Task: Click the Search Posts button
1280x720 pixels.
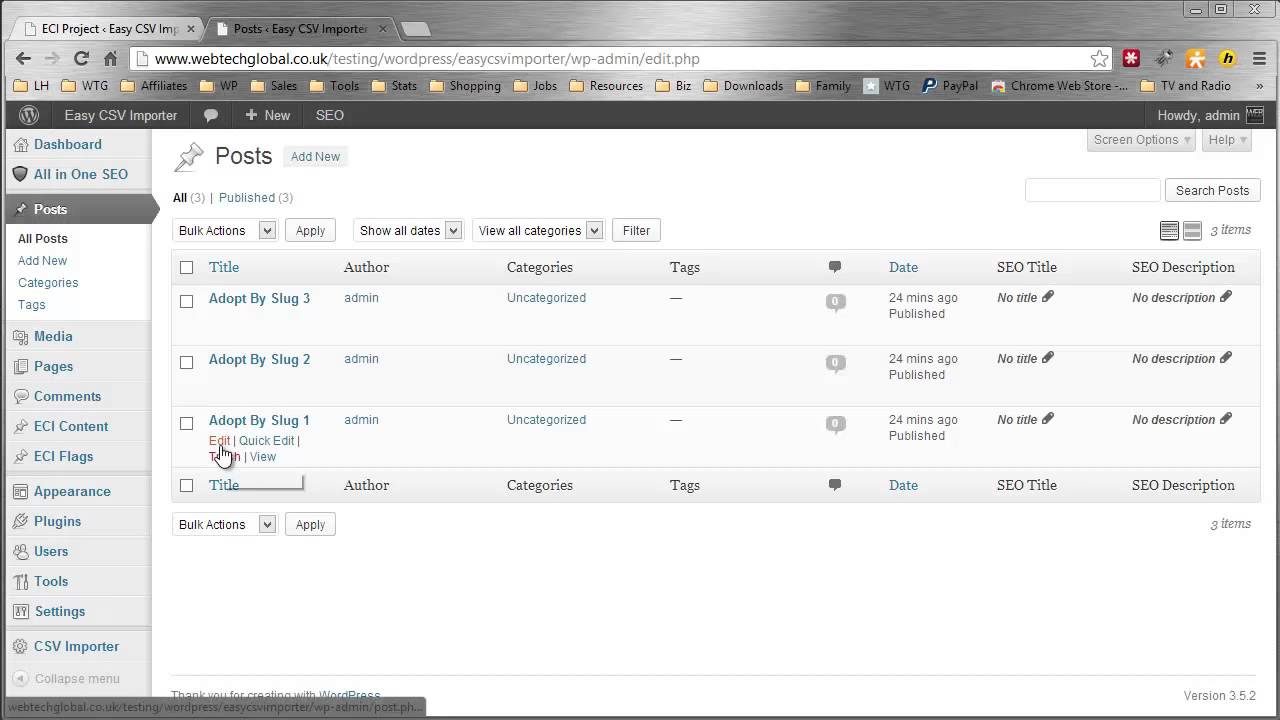Action: (1212, 191)
